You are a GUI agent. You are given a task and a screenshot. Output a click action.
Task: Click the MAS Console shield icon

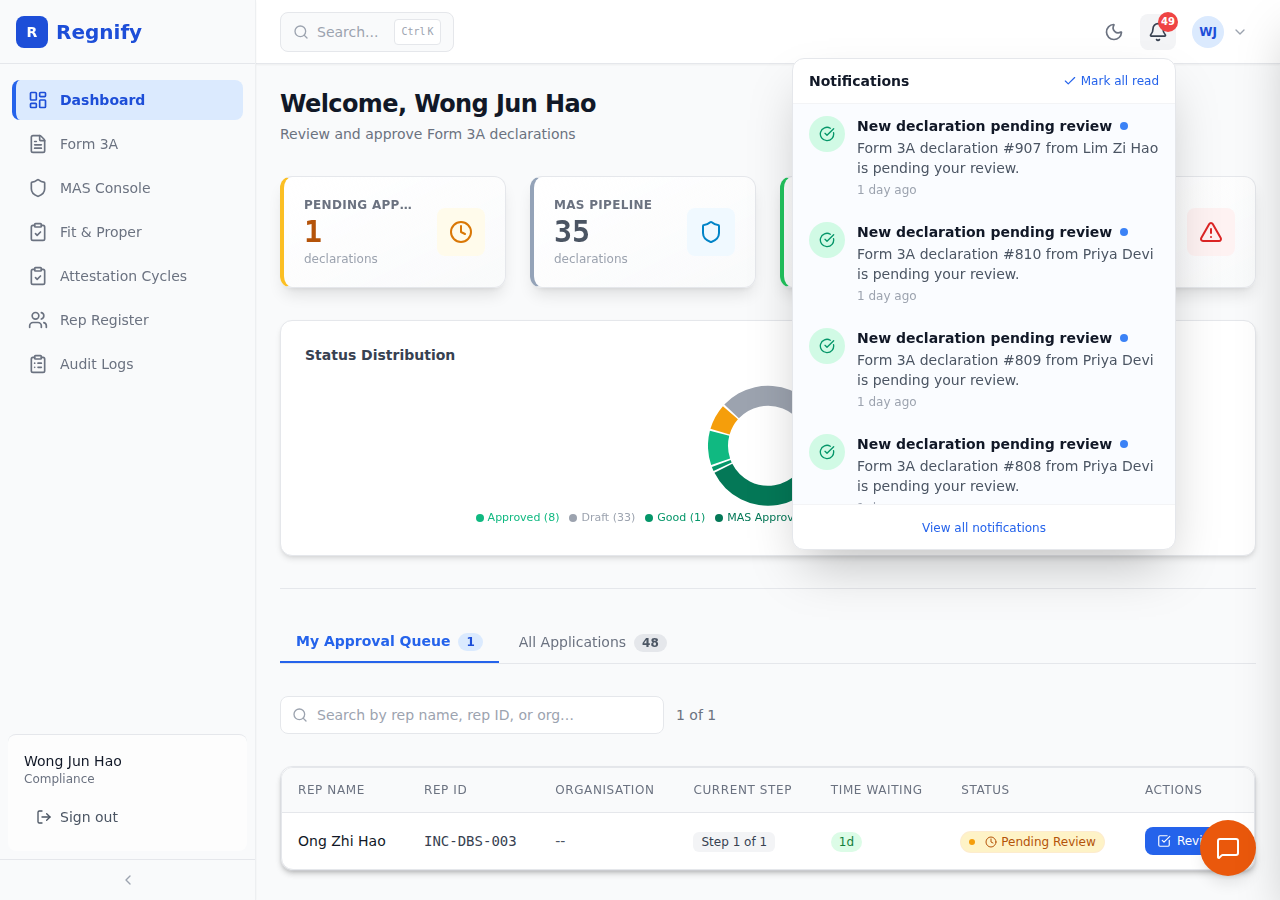(38, 188)
